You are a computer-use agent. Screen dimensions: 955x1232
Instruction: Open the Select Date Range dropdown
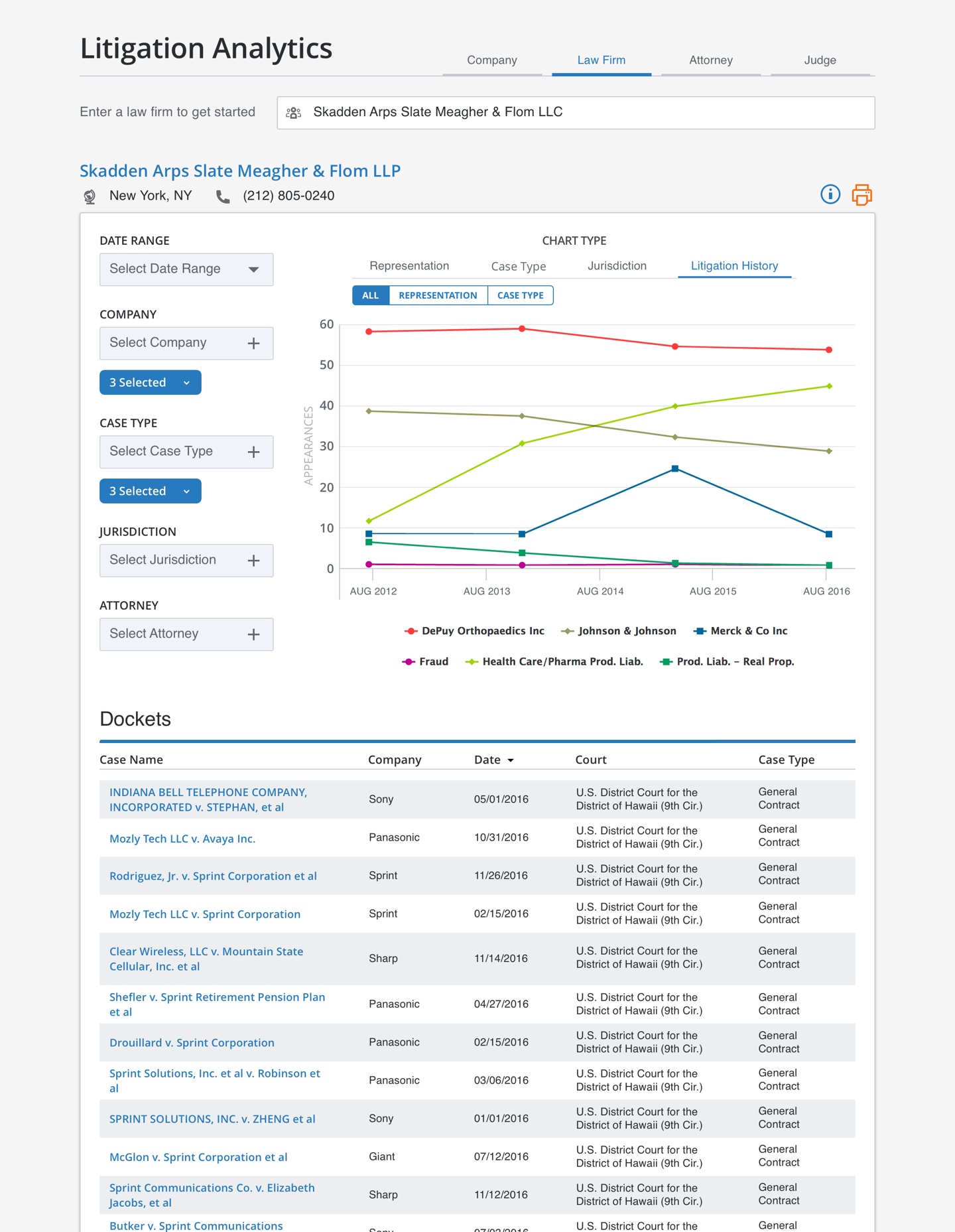(x=186, y=269)
